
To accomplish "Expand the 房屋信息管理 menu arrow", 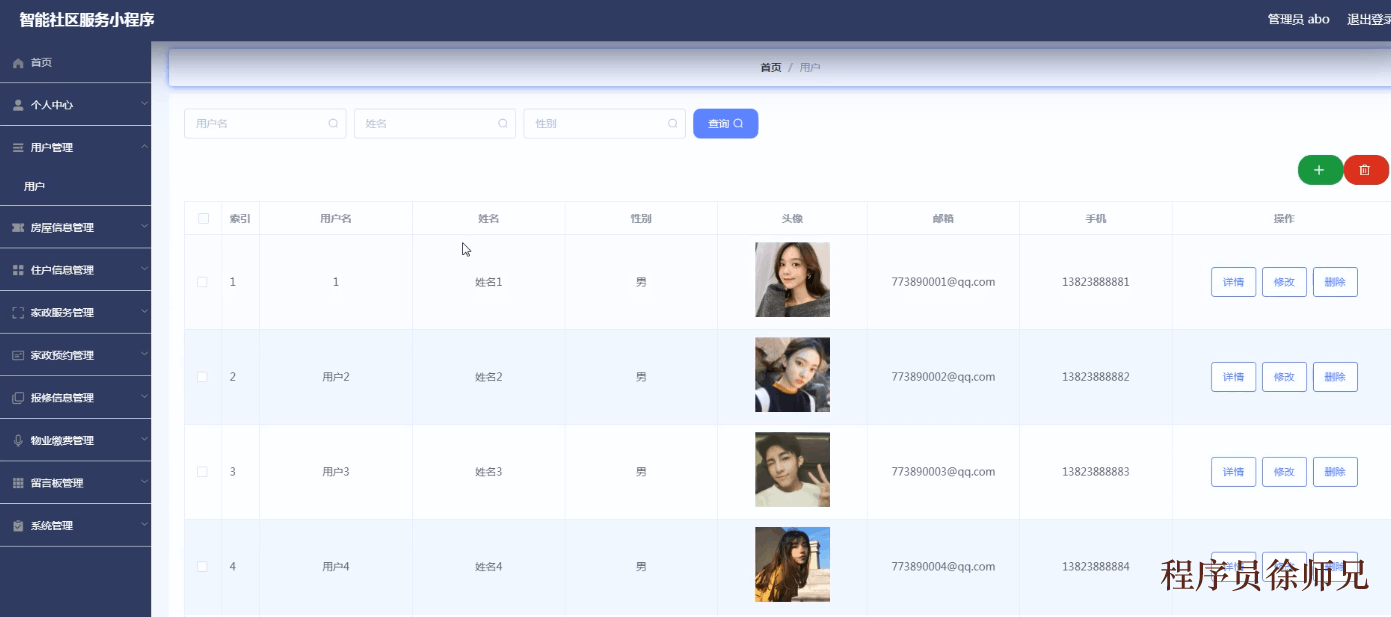I will click(x=144, y=227).
